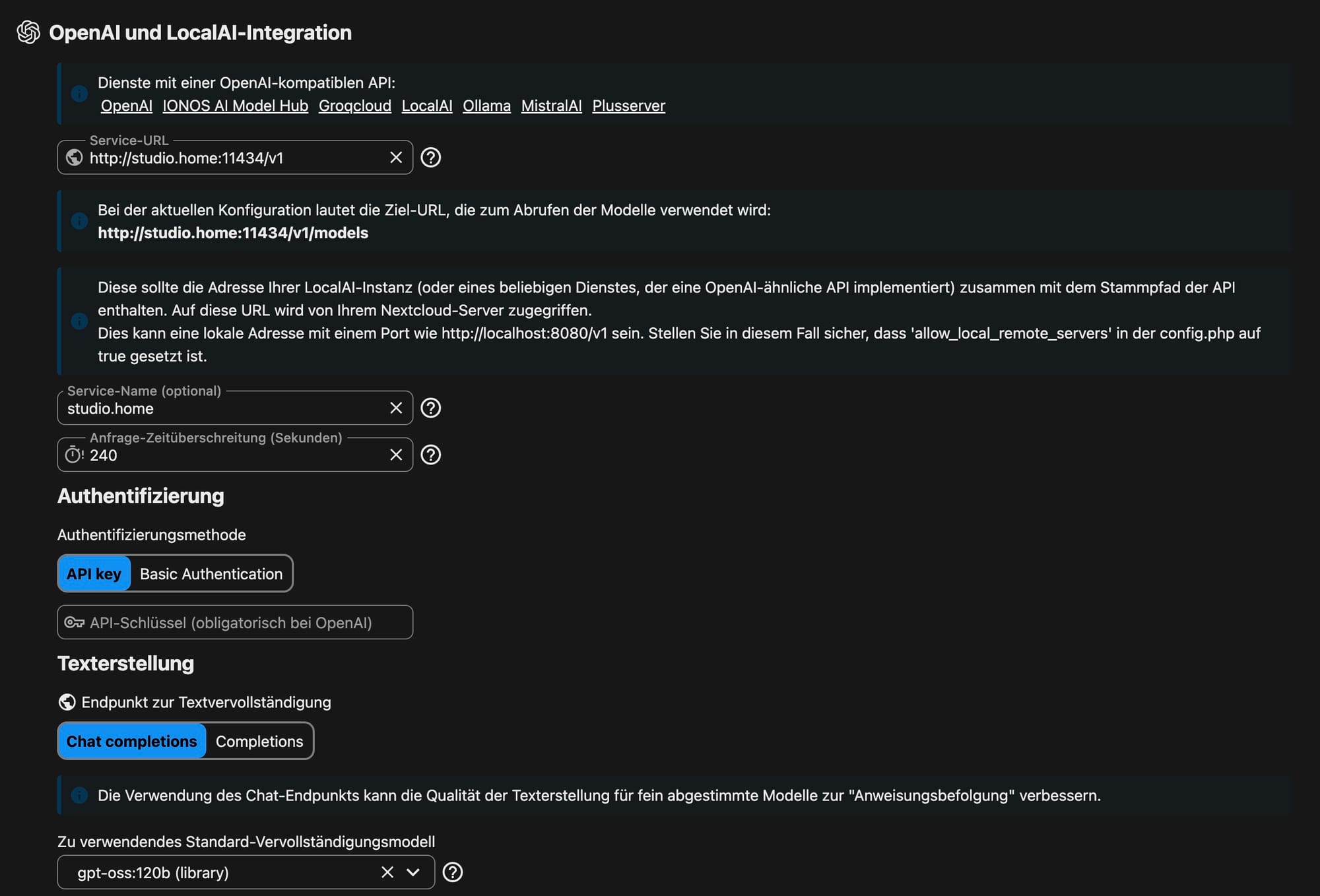The image size is (1320, 896).
Task: Visit the MistralAI link
Action: point(551,106)
